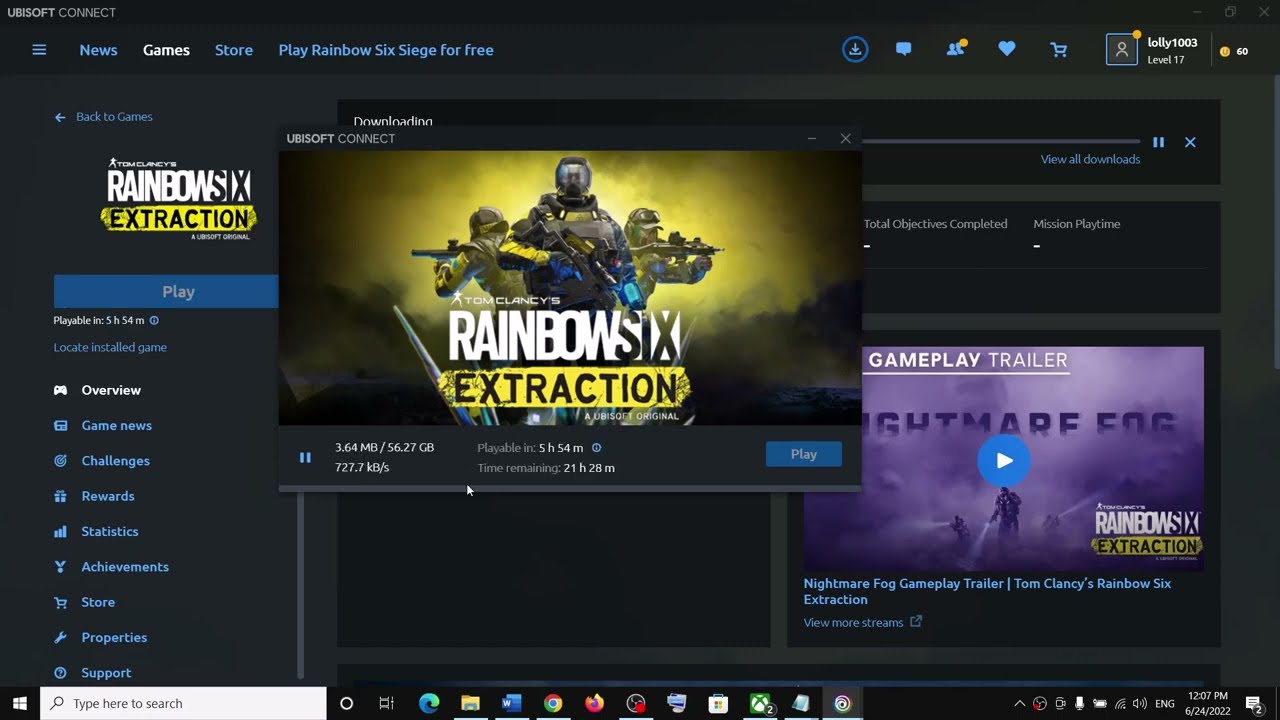Open the hamburger menu in Ubisoft Connect
This screenshot has width=1280, height=720.
click(39, 50)
